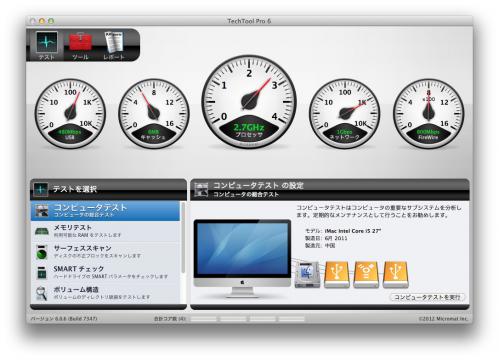Click the iMac Intel Core i5 27" model text
Viewport: 499px width, 360px height.
pyautogui.click(x=353, y=231)
